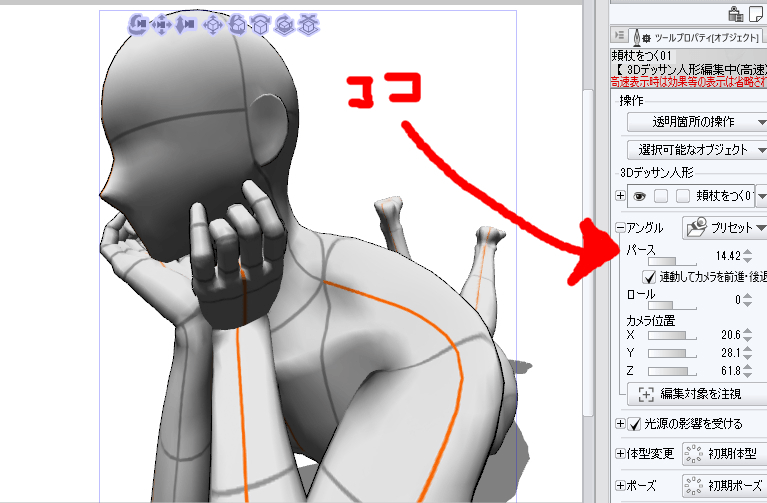Image resolution: width=767 pixels, height=503 pixels.
Task: Click the camera Z value stepper arrows
Action: click(747, 371)
